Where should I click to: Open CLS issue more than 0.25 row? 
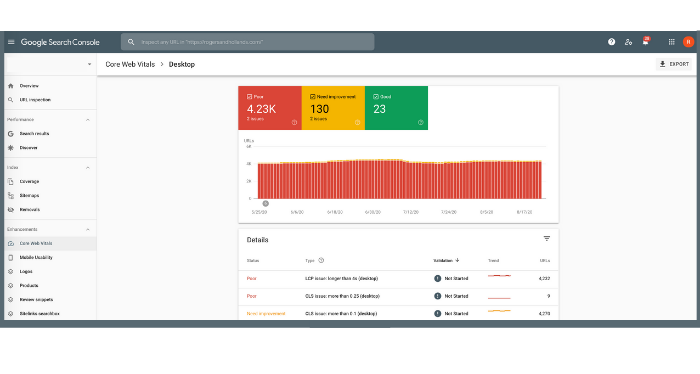click(398, 296)
